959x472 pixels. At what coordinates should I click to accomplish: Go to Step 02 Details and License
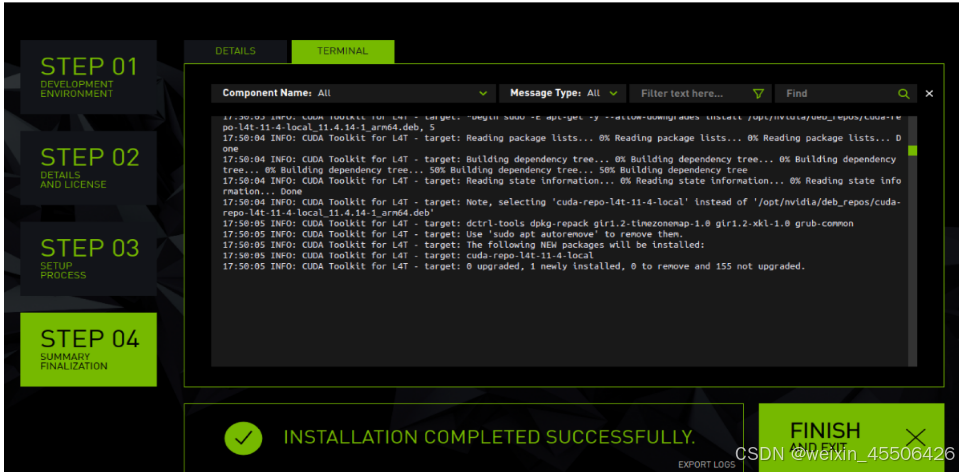(89, 168)
